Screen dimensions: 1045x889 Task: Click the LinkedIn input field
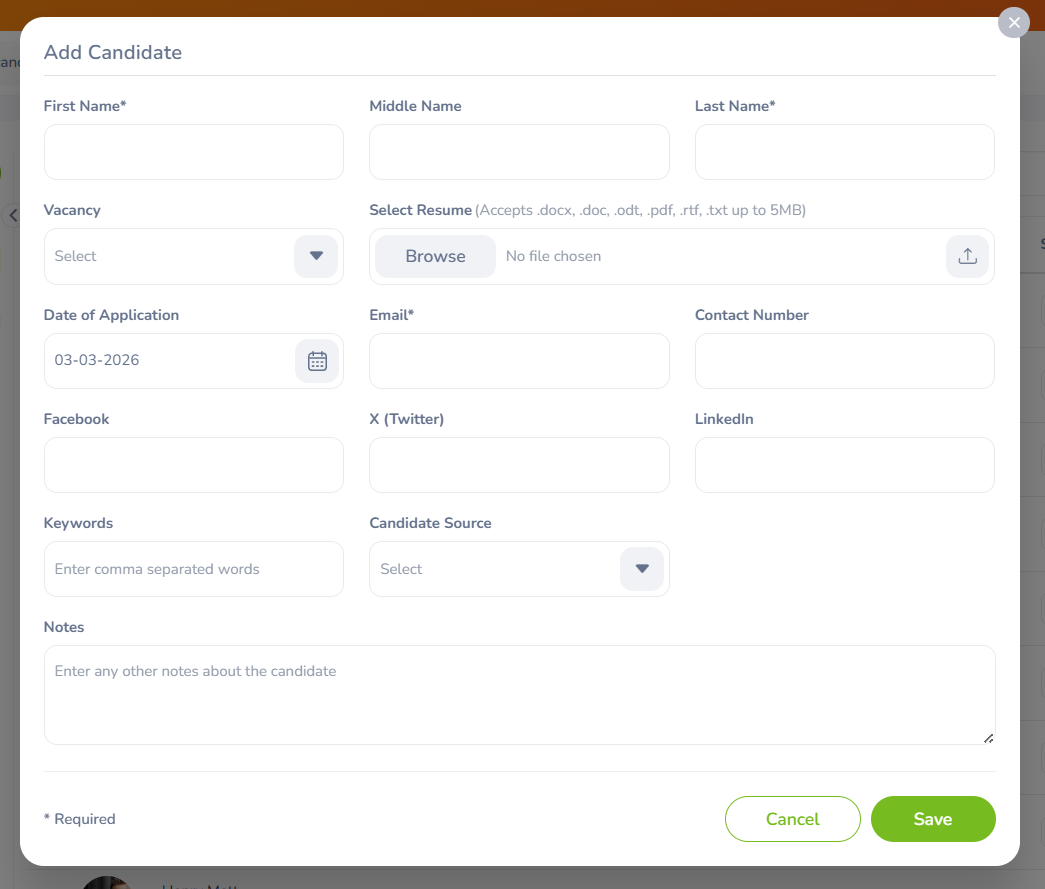[844, 465]
